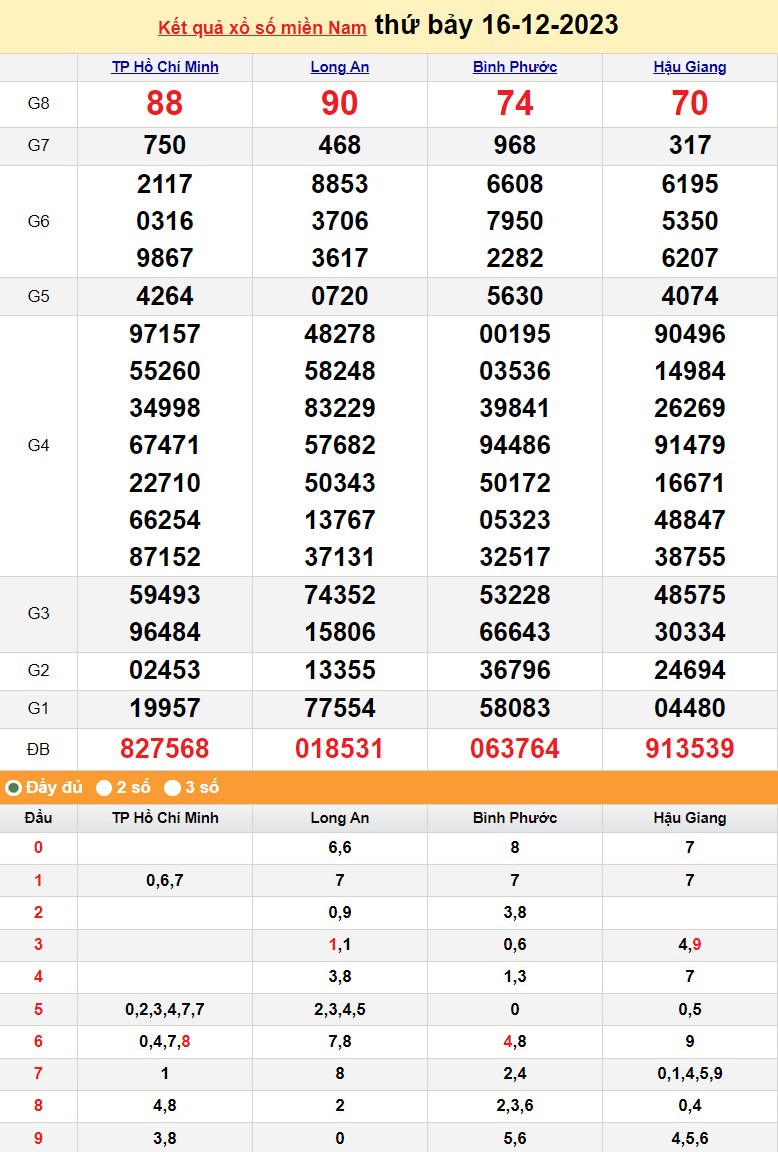Click the ĐB row label

[x=38, y=749]
